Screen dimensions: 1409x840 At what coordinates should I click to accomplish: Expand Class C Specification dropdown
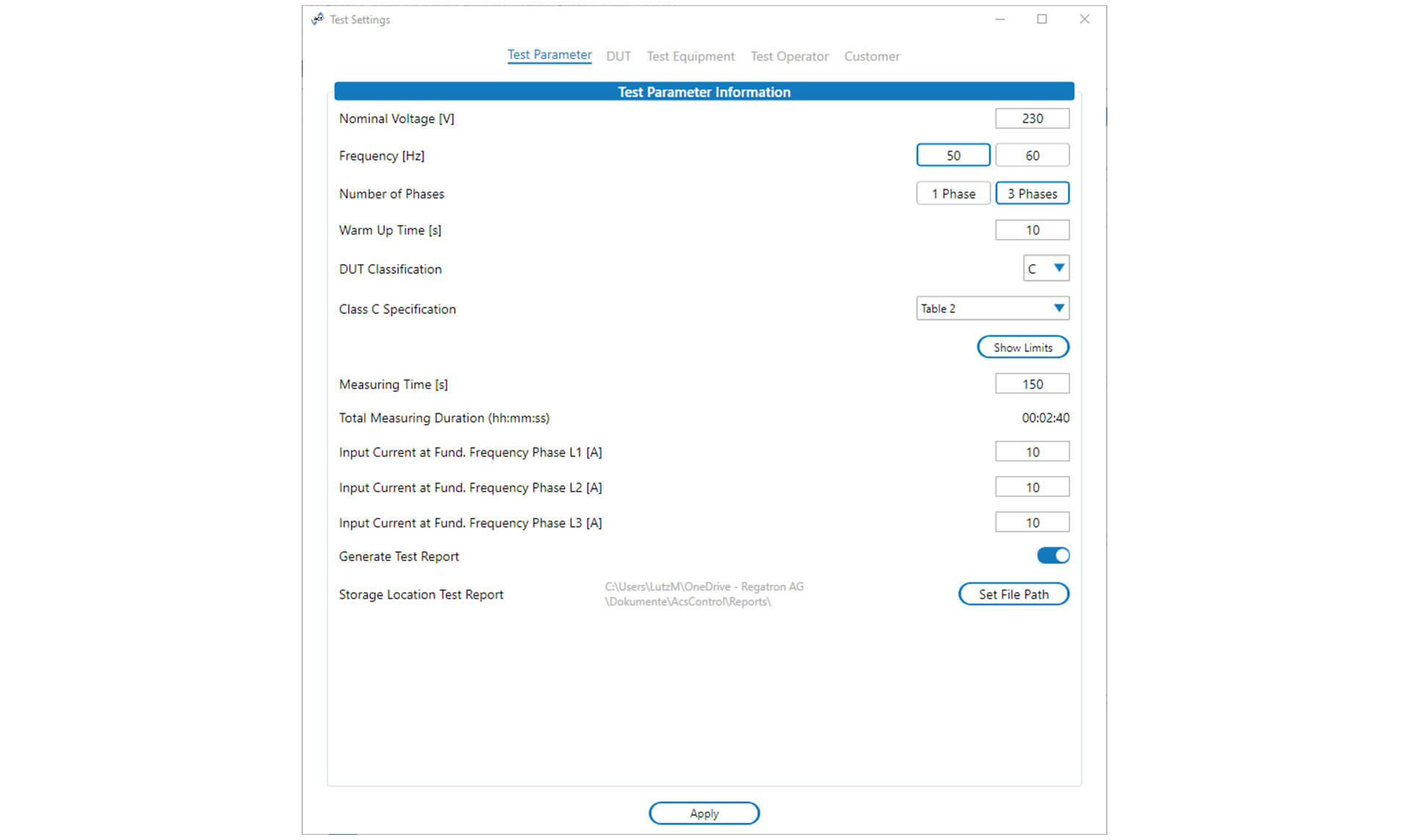coord(992,308)
